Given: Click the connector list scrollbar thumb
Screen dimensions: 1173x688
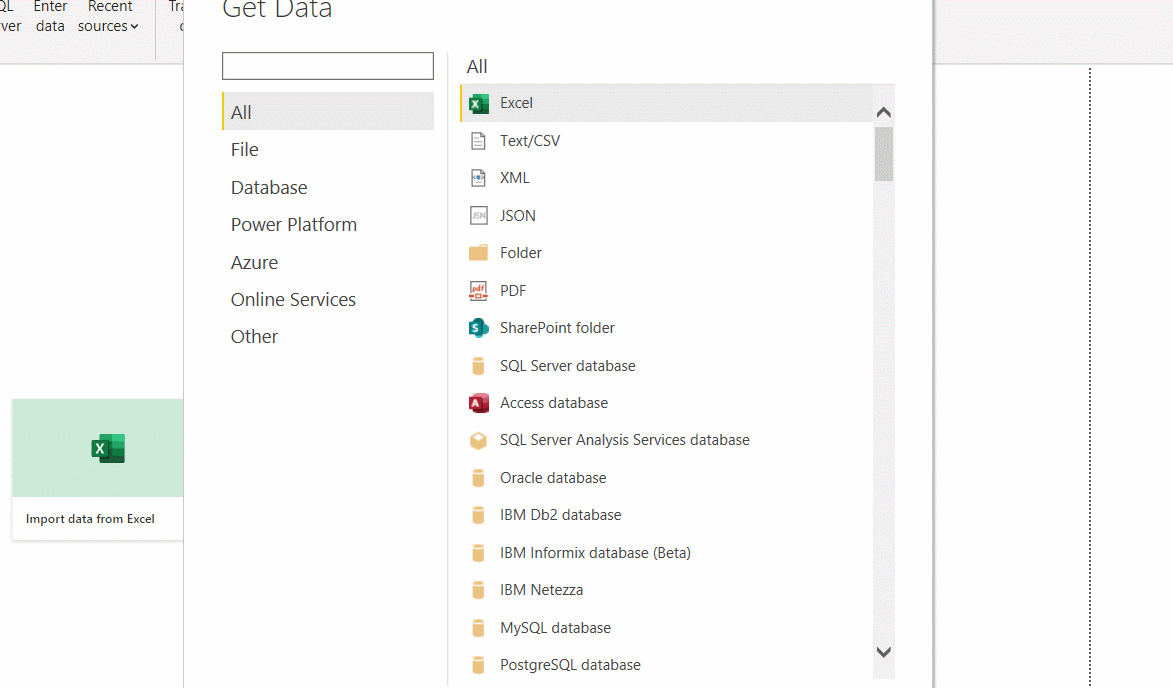Looking at the screenshot, I should (883, 154).
